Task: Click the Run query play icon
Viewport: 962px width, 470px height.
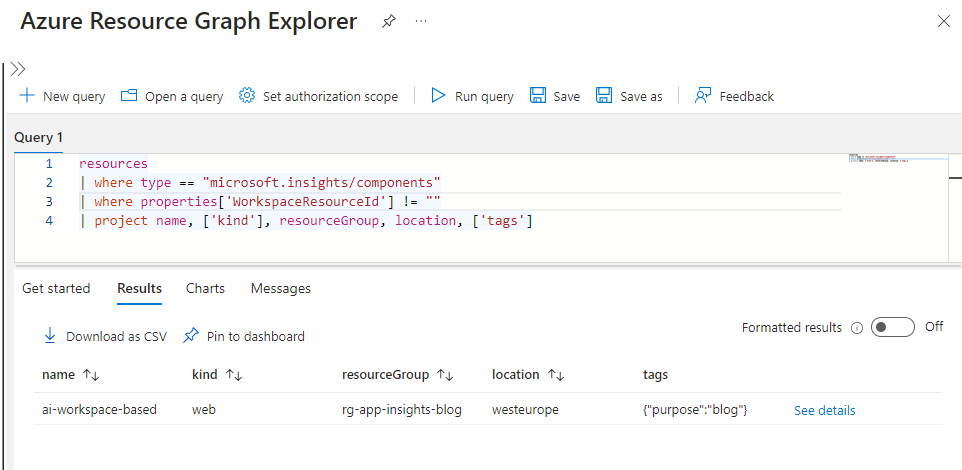Action: point(438,96)
